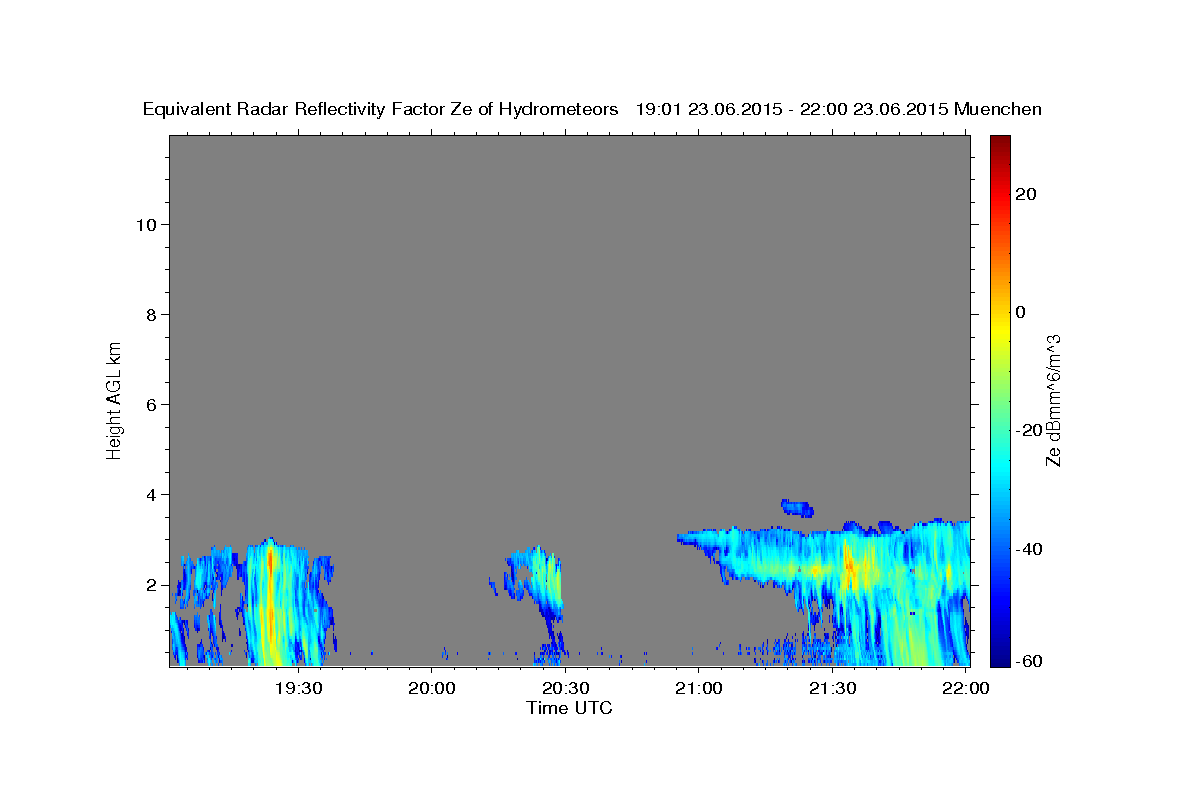Click the colorbar value label 20

pos(1026,194)
